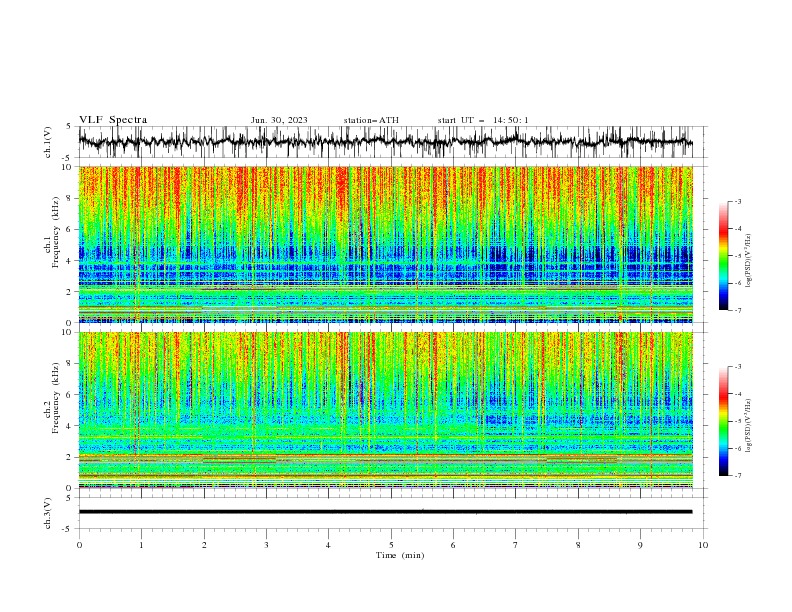Click the "-7" tick on ch.2 colorbar

pyautogui.click(x=738, y=475)
